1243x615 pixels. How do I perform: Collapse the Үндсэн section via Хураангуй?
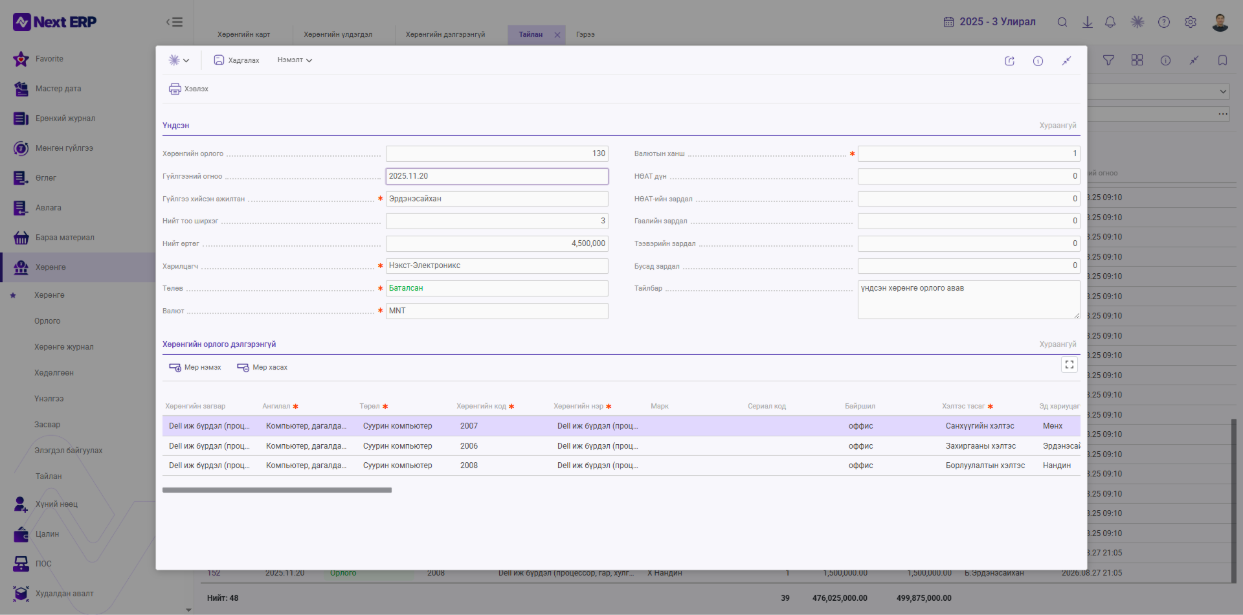1058,125
